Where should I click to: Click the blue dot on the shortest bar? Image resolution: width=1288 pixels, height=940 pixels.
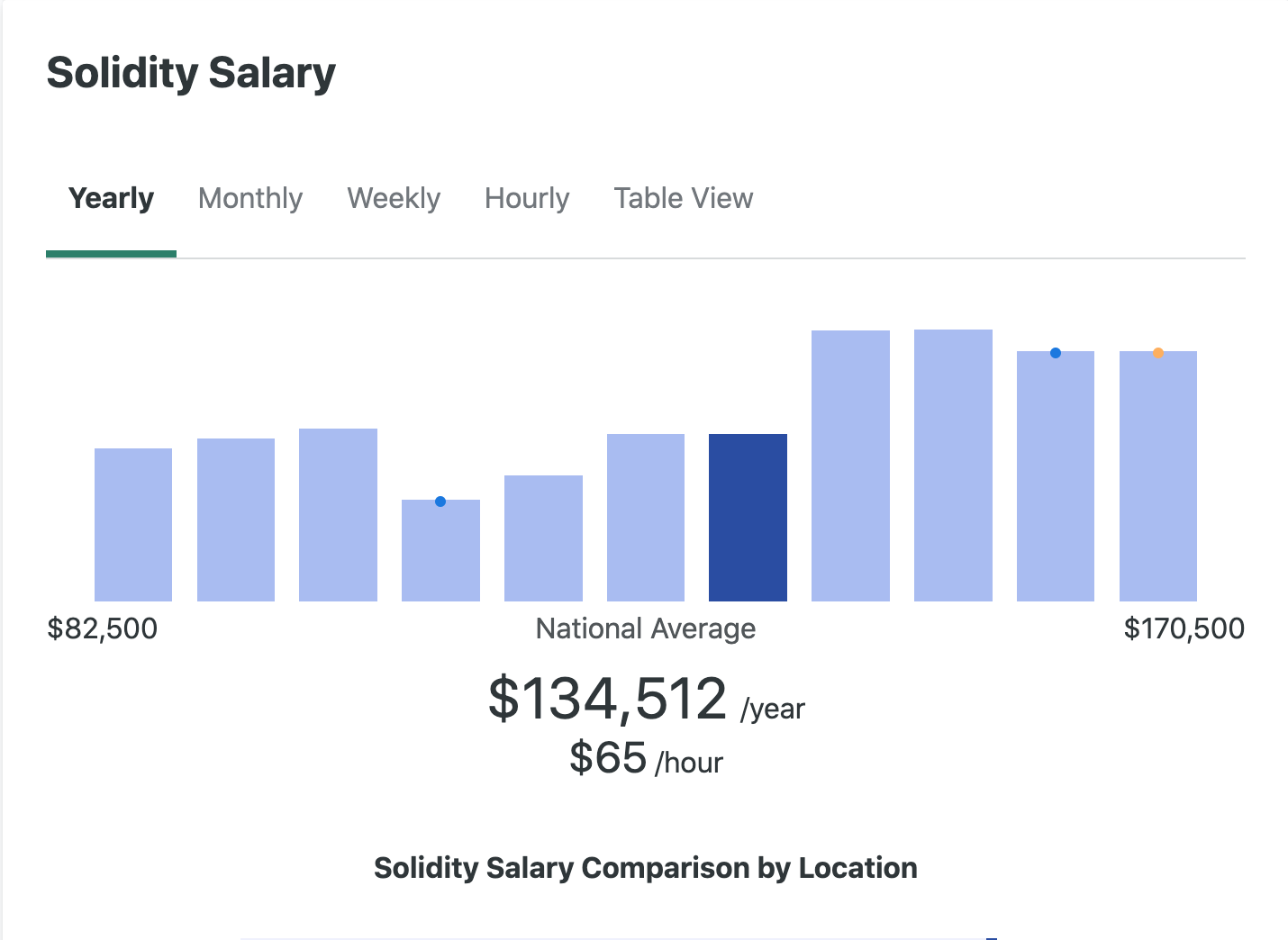tap(440, 502)
